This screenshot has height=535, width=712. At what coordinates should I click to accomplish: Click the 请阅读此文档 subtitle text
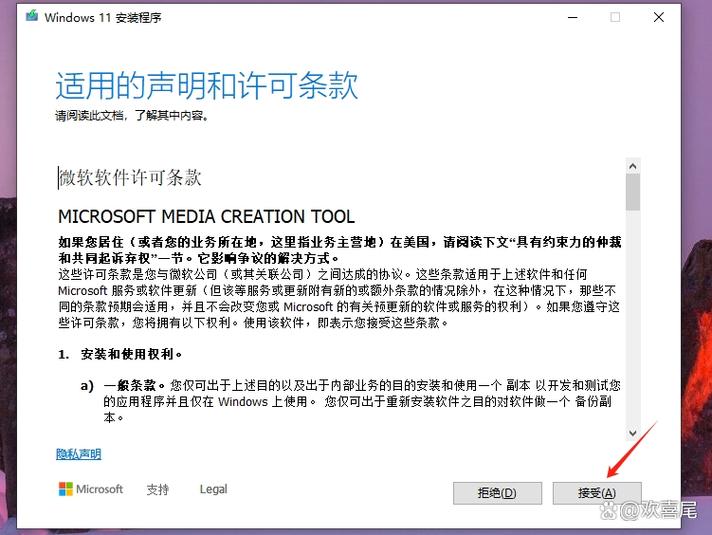click(132, 116)
